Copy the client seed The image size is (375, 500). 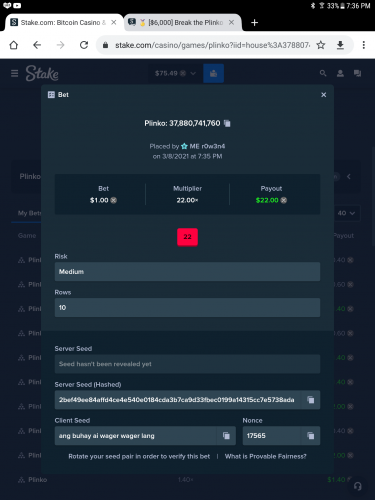[226, 436]
